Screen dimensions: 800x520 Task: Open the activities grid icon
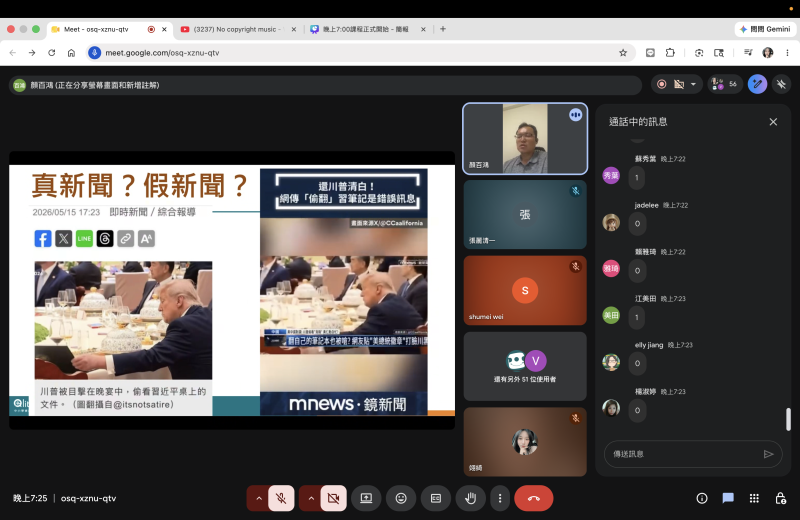click(x=754, y=498)
